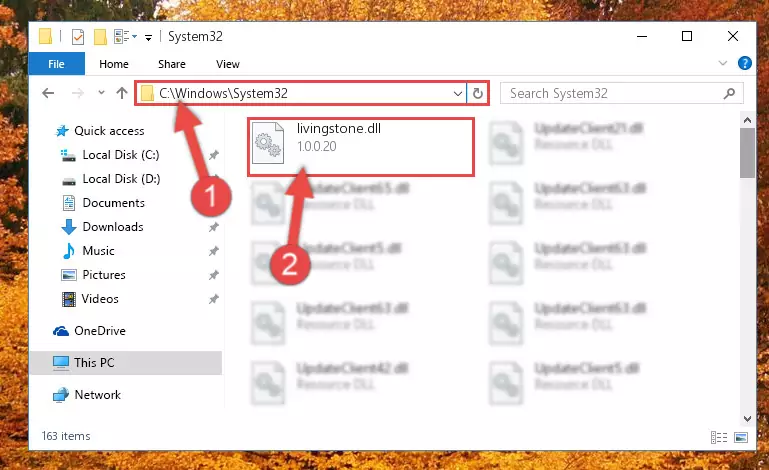Click the pin icon next to Music
The image size is (769, 470).
213,251
